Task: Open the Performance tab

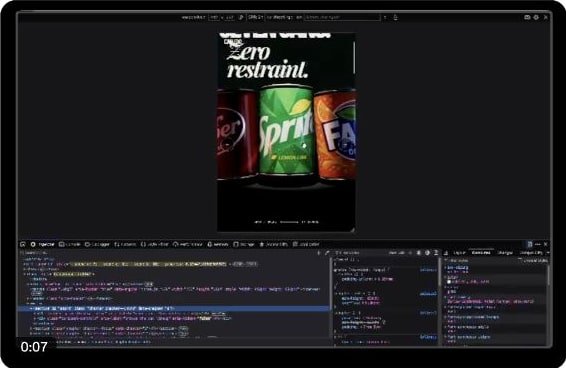Action: (188, 244)
